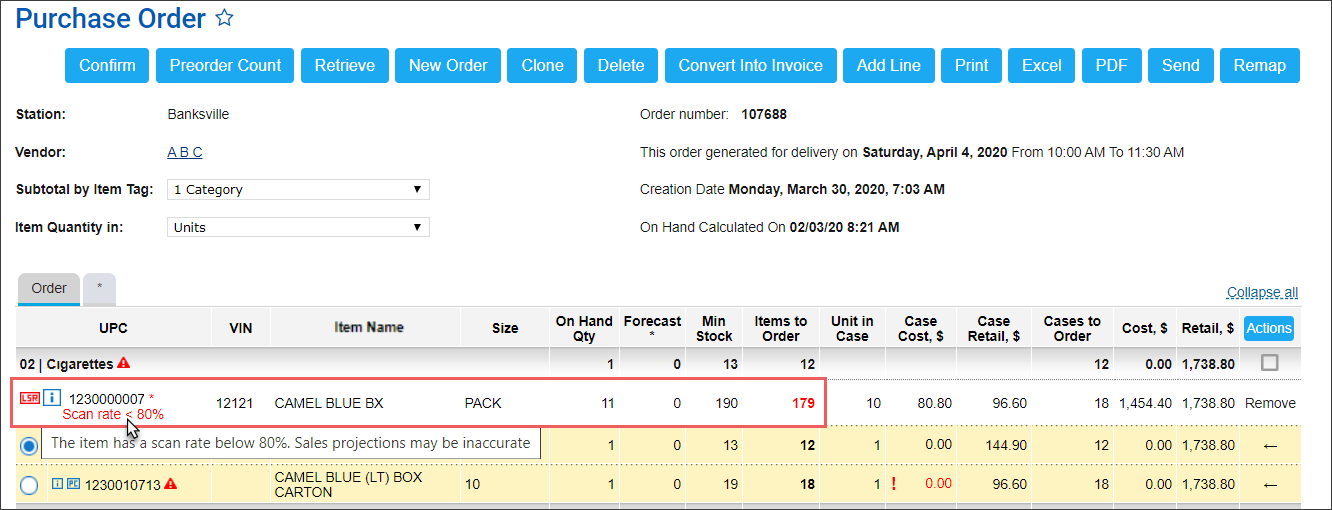The width and height of the screenshot is (1332, 510).
Task: Click the left arrow action in the last row
Action: point(1270,485)
